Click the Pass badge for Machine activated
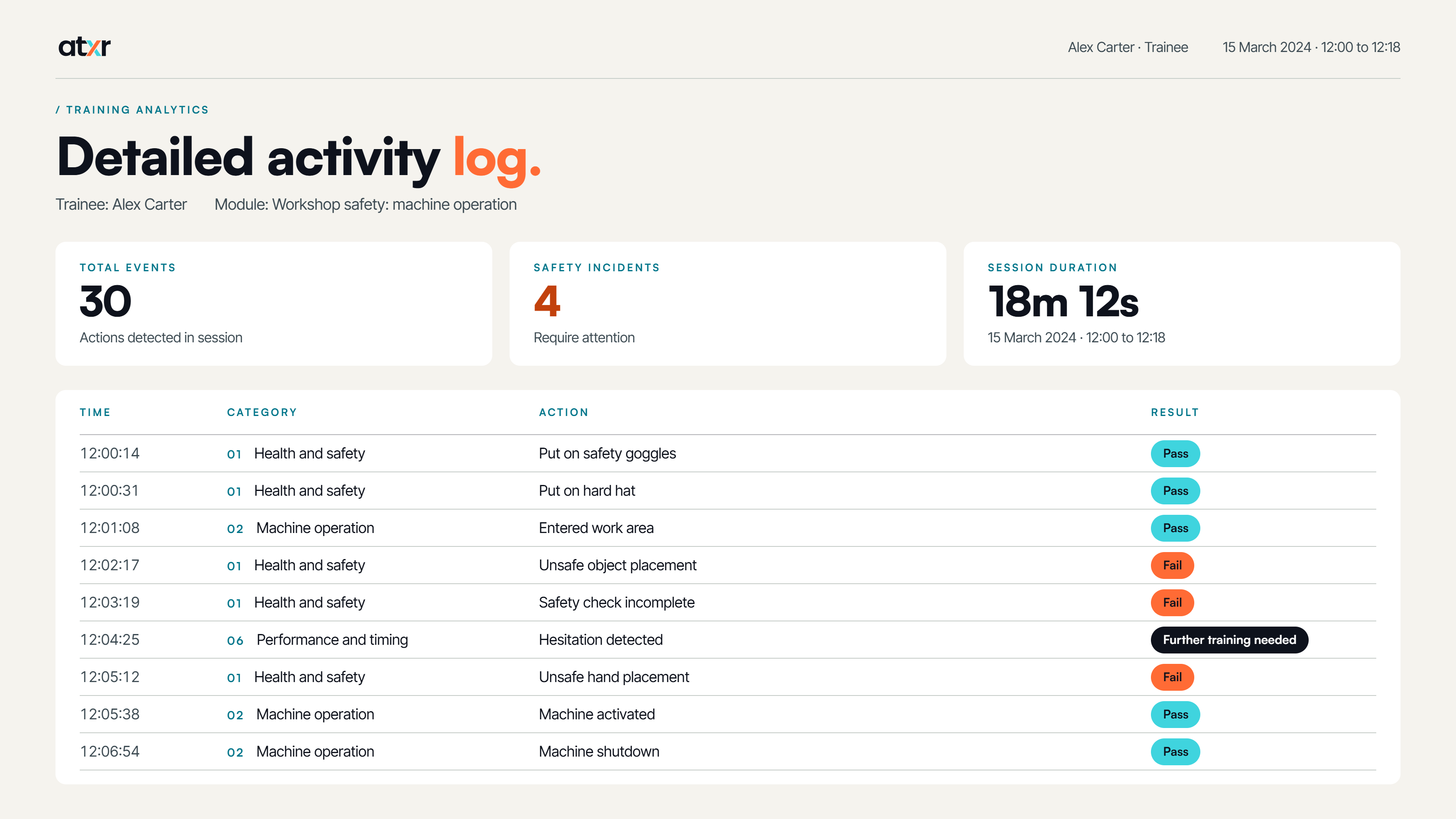Screen dimensions: 1456x819 tap(1176, 715)
